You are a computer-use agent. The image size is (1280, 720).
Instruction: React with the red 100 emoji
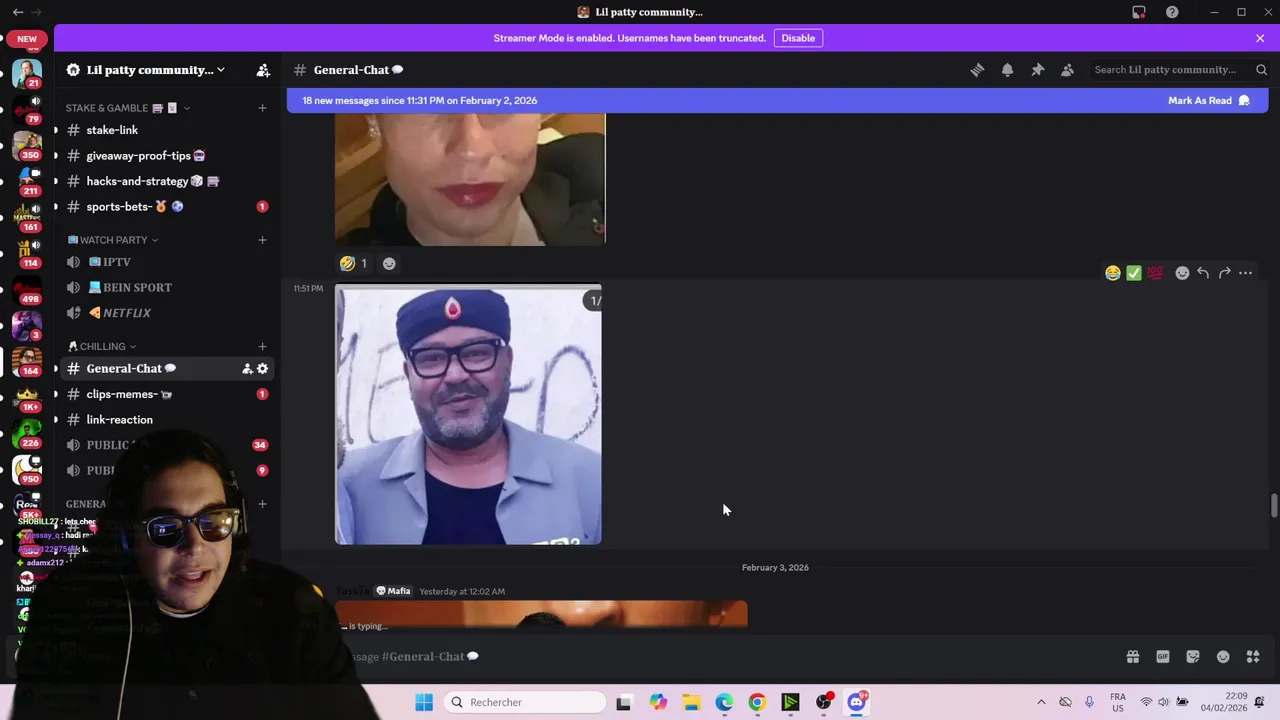coord(1155,273)
